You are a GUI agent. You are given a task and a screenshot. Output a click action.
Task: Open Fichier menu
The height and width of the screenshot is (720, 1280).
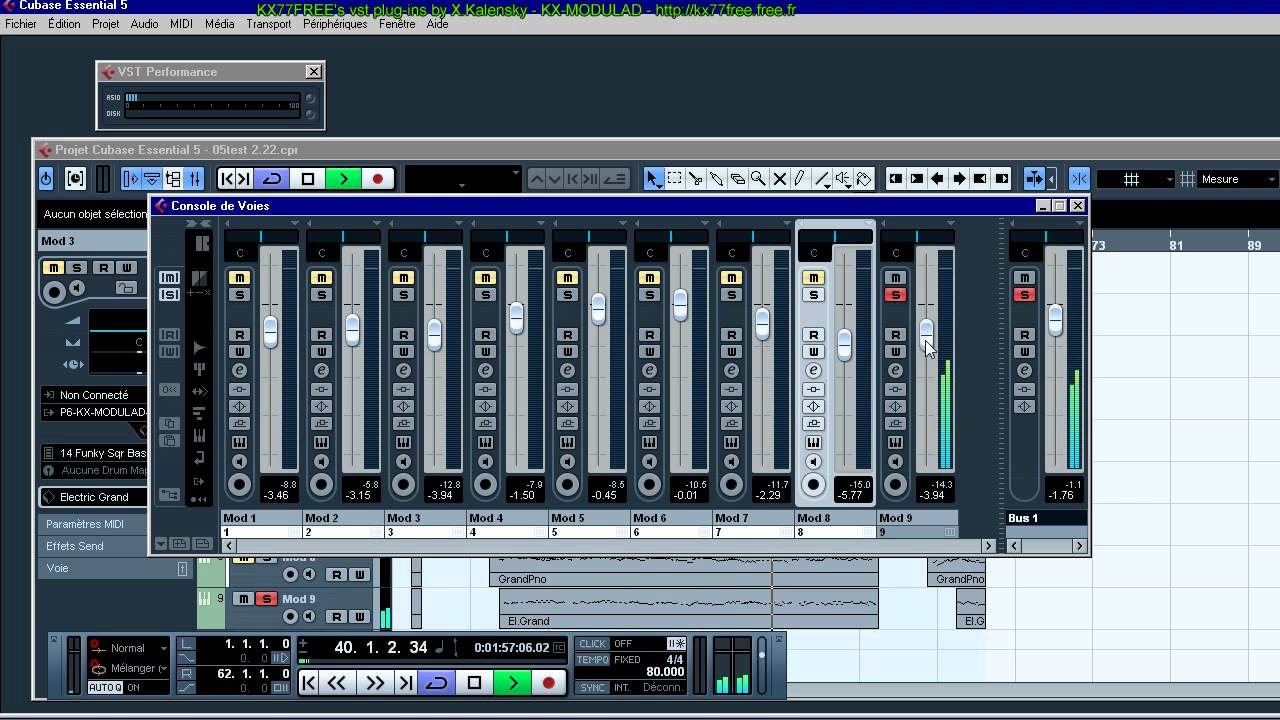20,24
